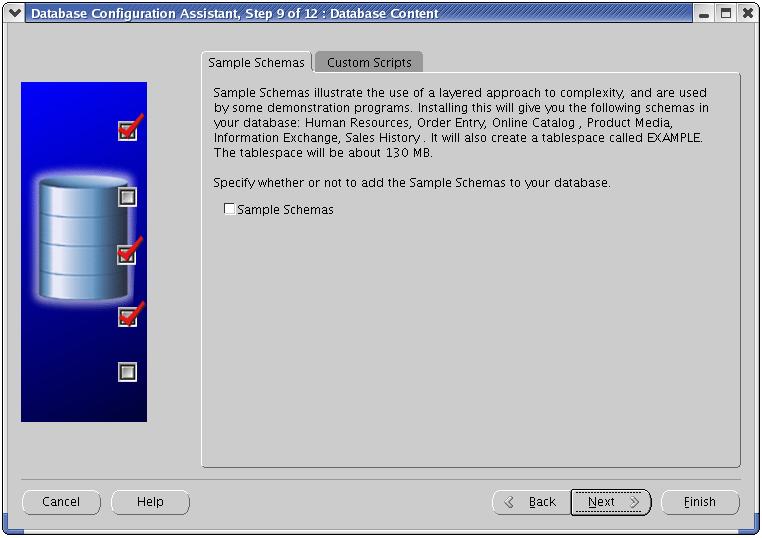This screenshot has width=762, height=538.
Task: Open the window menu in the title bar
Action: [x=14, y=14]
